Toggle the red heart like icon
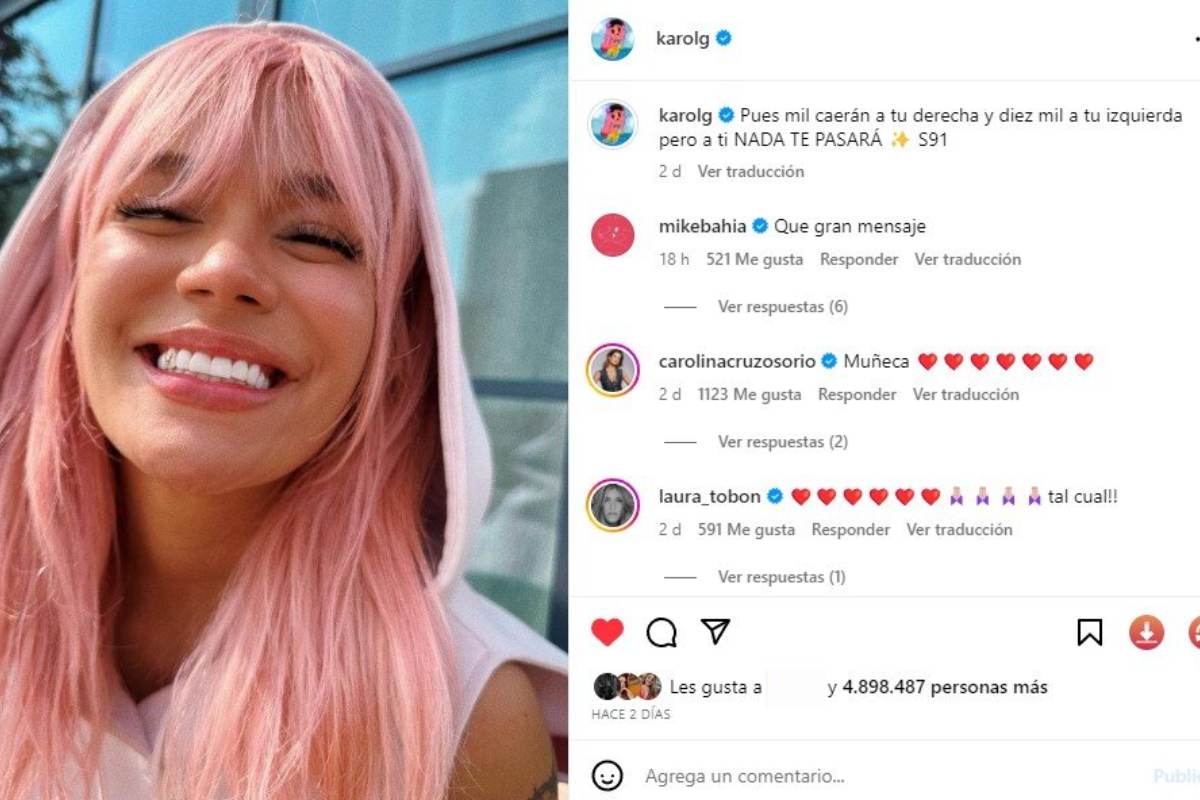1200x800 pixels. [607, 632]
